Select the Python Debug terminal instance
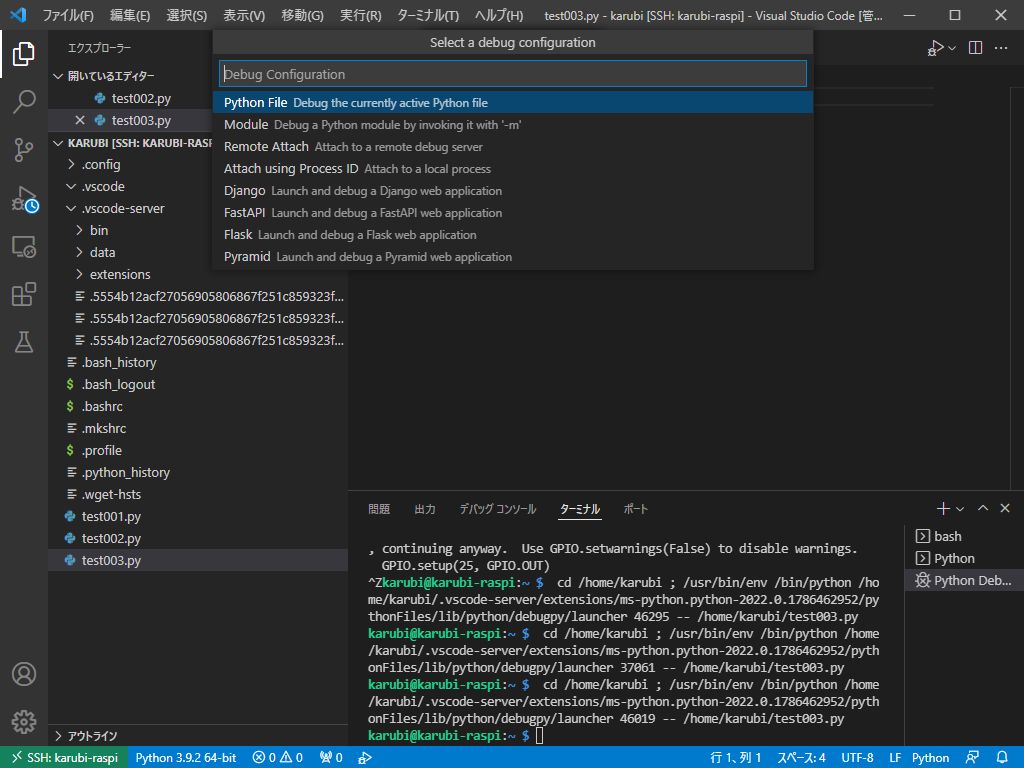 point(963,581)
